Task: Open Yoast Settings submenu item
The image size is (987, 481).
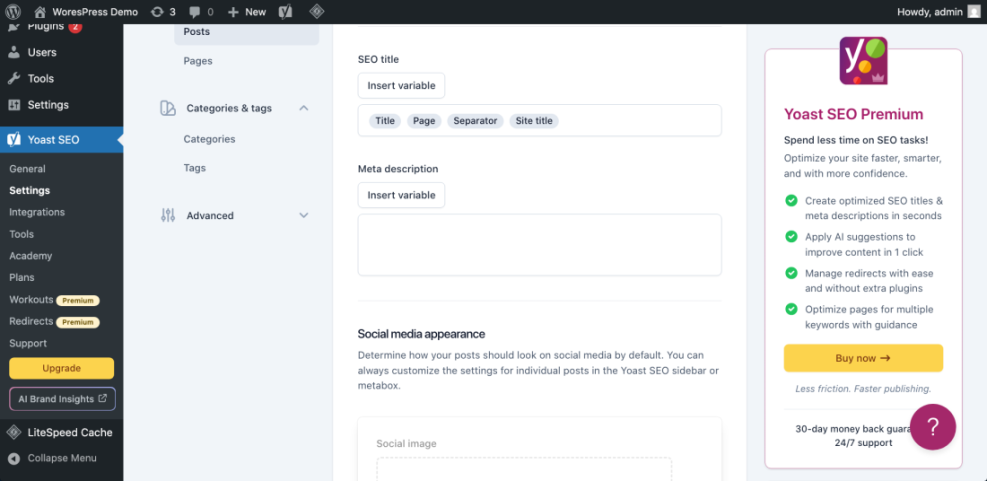Action: coord(30,190)
